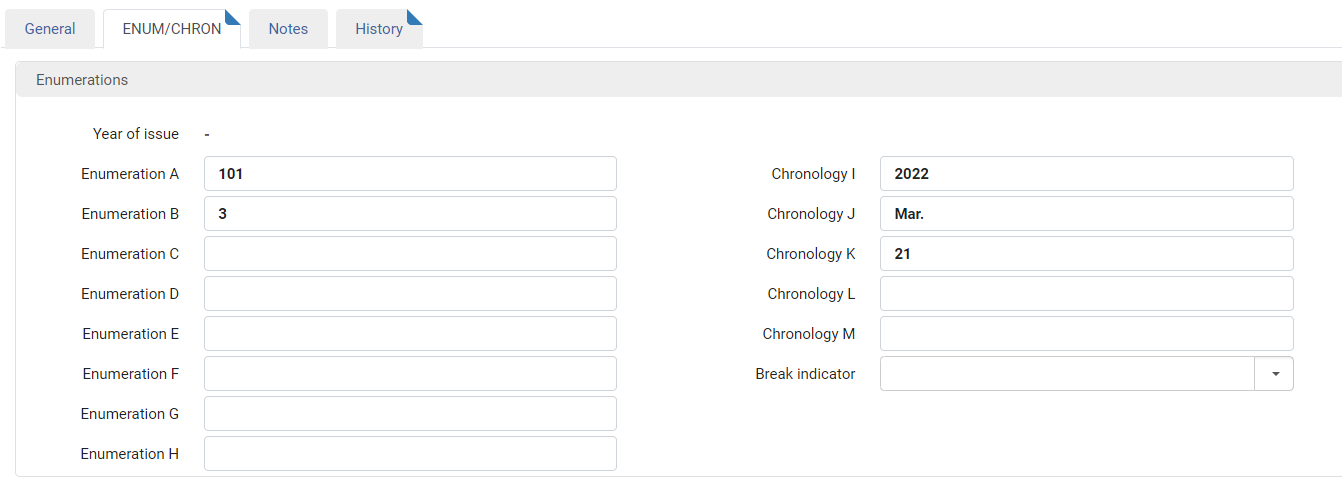Select the ENUM/CHRON tab
Screen dimensions: 1342x487
pos(172,29)
